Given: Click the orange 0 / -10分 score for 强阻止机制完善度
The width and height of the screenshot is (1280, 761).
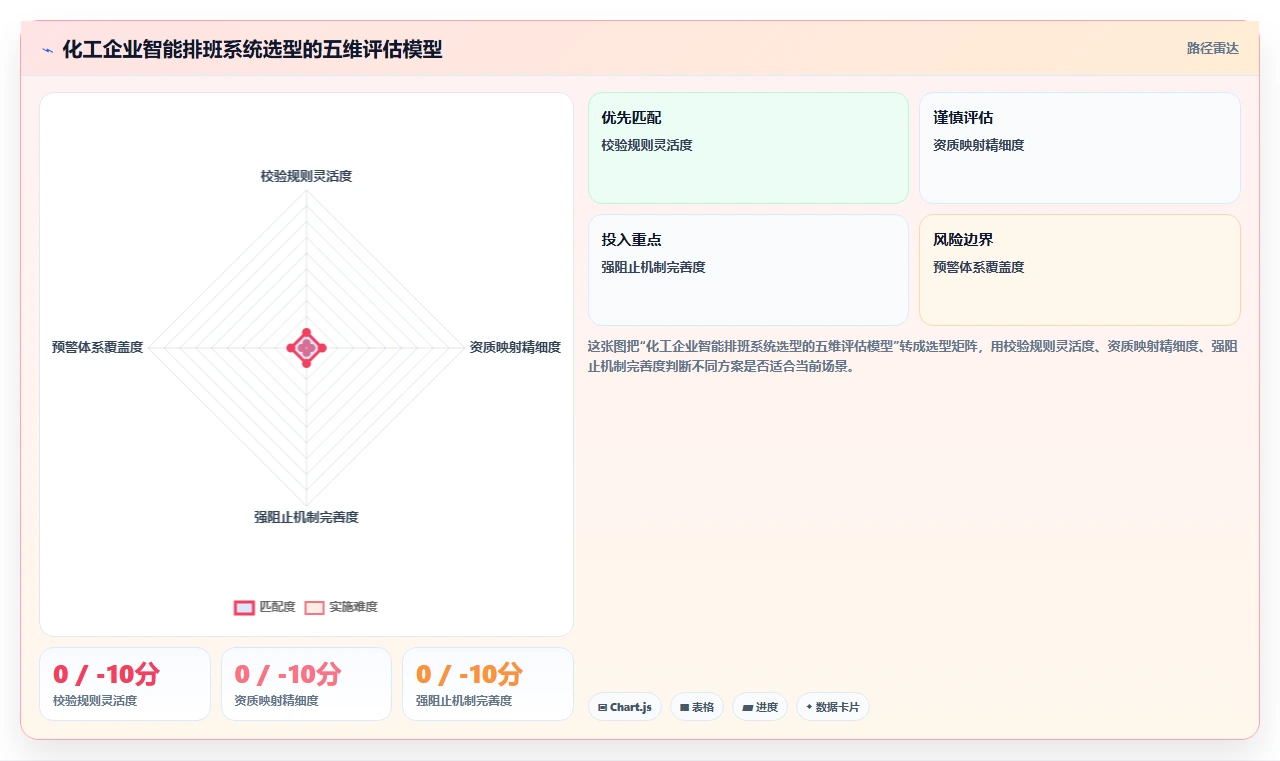Looking at the screenshot, I should pos(469,674).
